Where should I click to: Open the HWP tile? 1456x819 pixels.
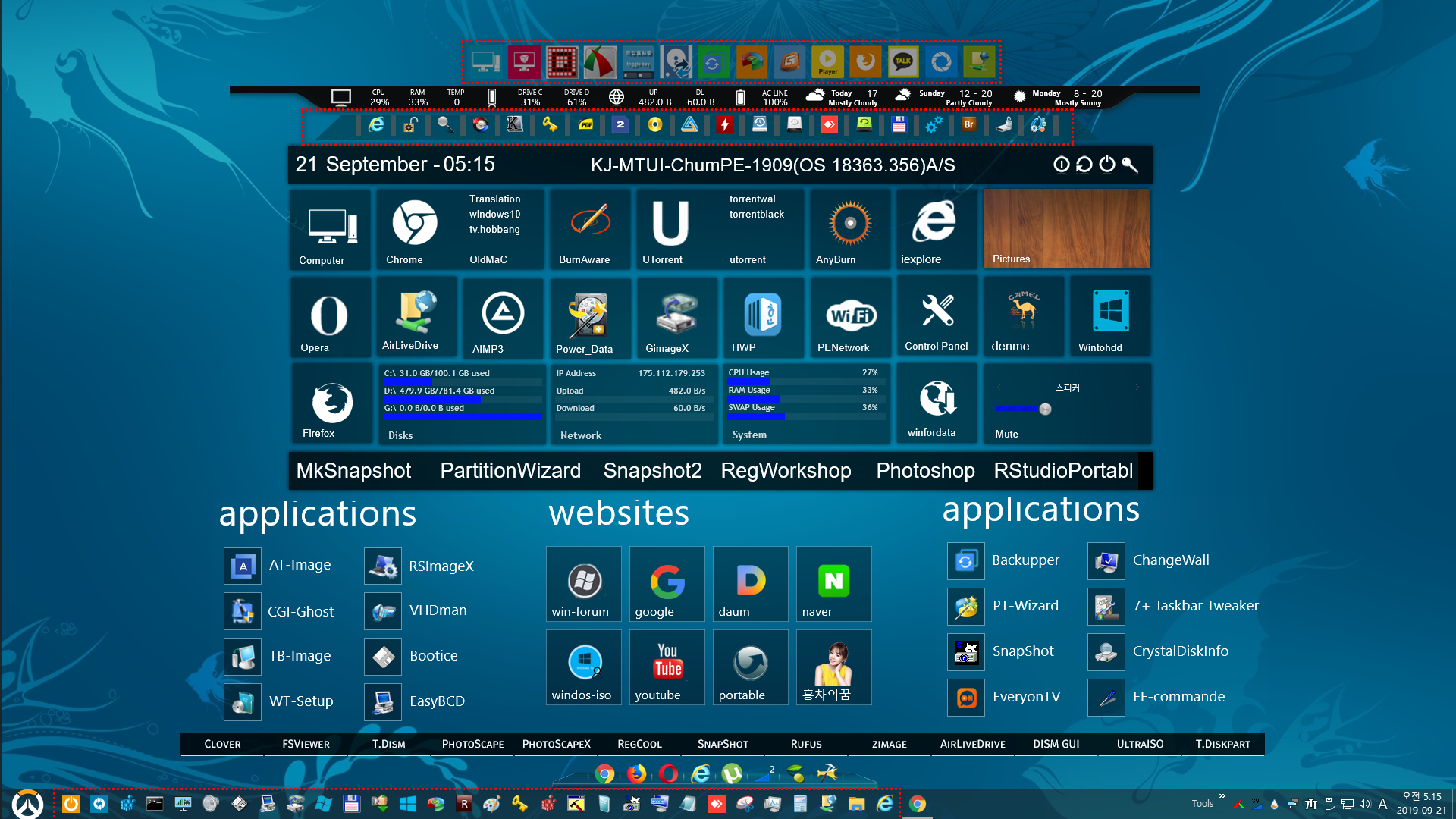coord(764,318)
